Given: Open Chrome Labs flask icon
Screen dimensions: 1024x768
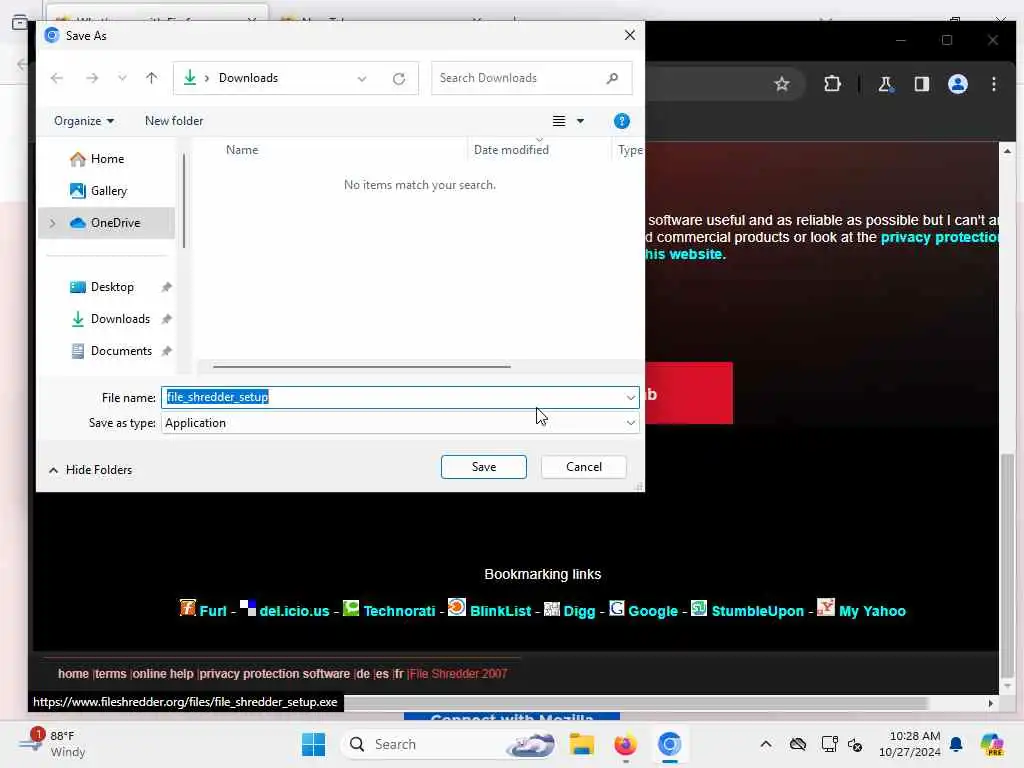Looking at the screenshot, I should point(885,84).
